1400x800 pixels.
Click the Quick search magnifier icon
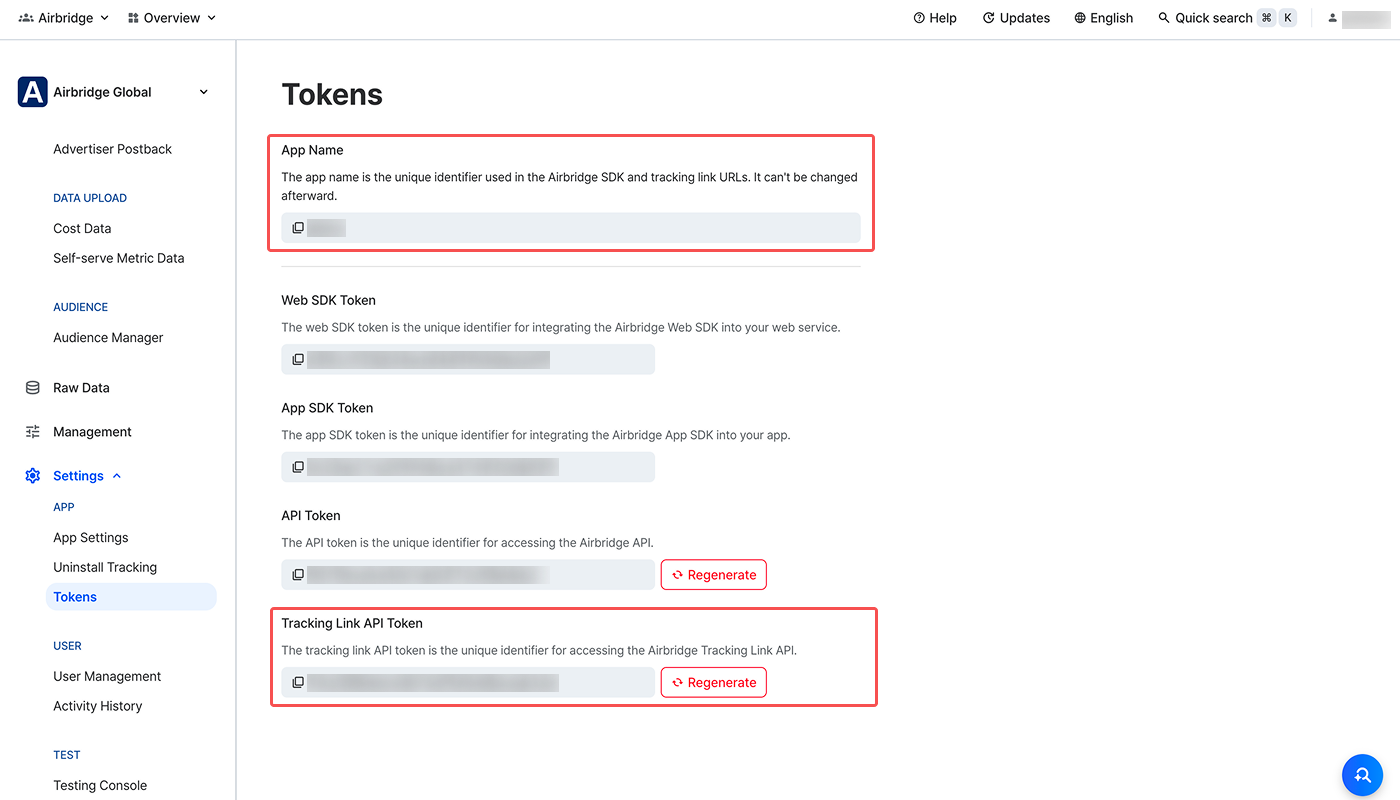click(1164, 18)
